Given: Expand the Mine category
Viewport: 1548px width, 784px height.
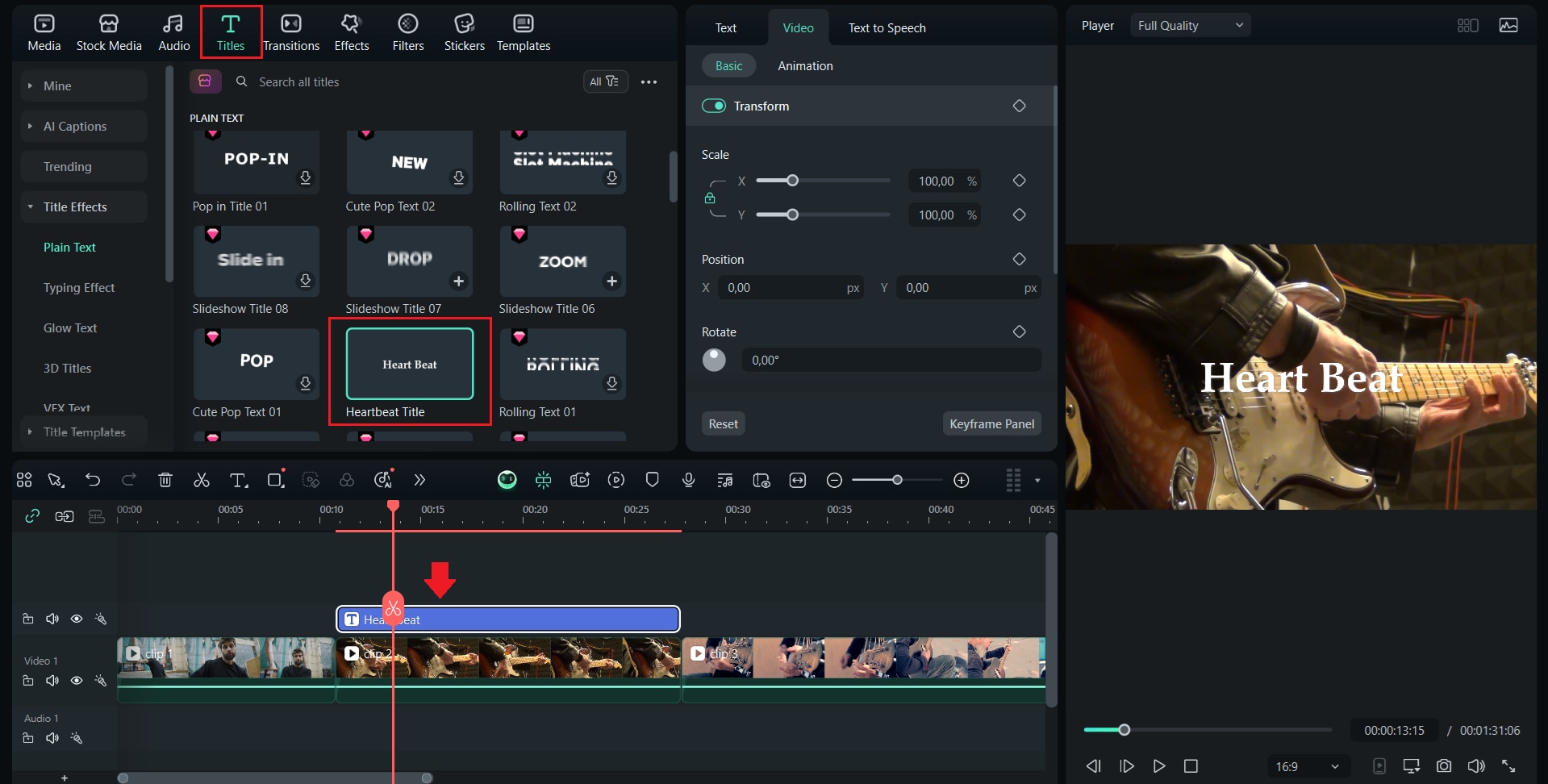Looking at the screenshot, I should pyautogui.click(x=30, y=85).
